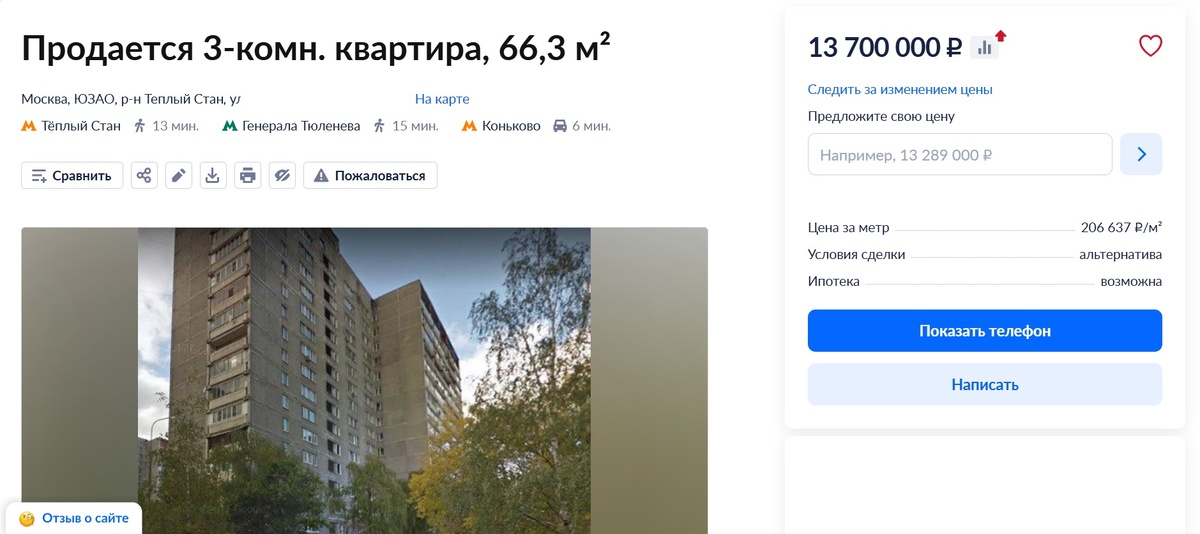Click the print icon
This screenshot has height=534, width=1200.
tap(248, 176)
